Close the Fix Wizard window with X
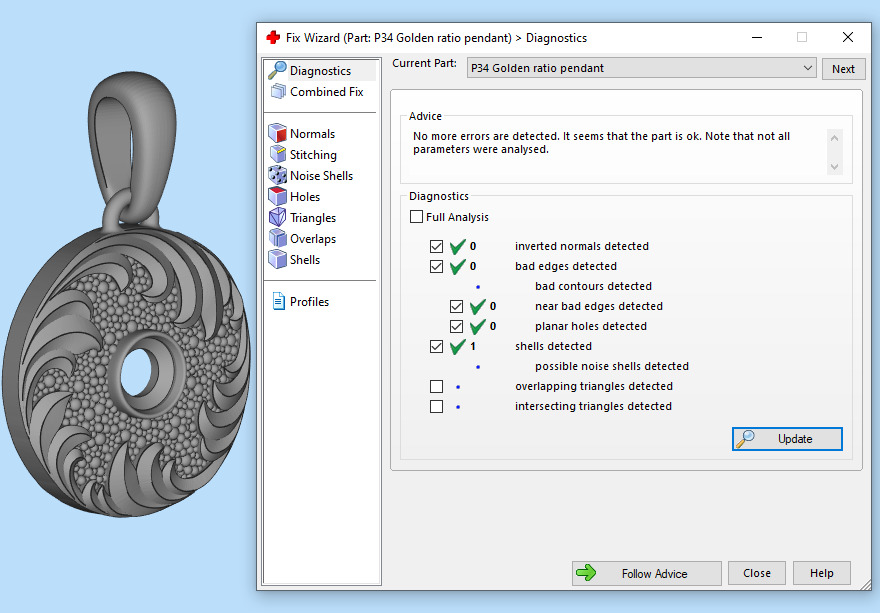This screenshot has height=613, width=880. click(847, 37)
